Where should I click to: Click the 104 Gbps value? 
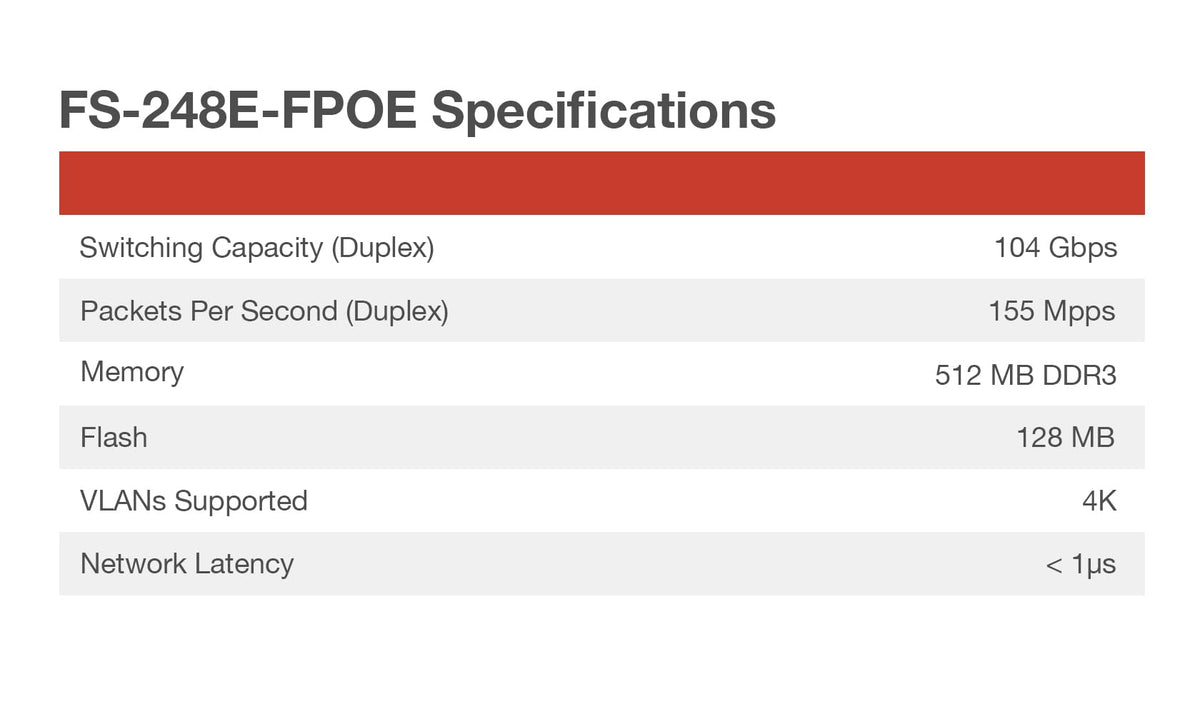(x=1055, y=248)
